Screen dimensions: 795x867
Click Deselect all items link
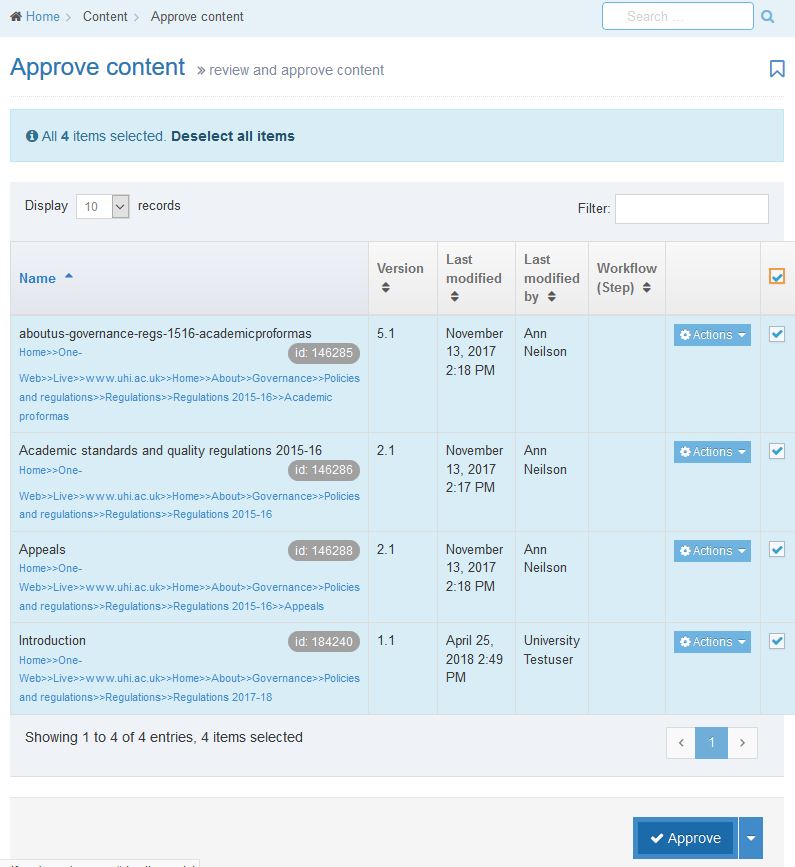pos(233,136)
